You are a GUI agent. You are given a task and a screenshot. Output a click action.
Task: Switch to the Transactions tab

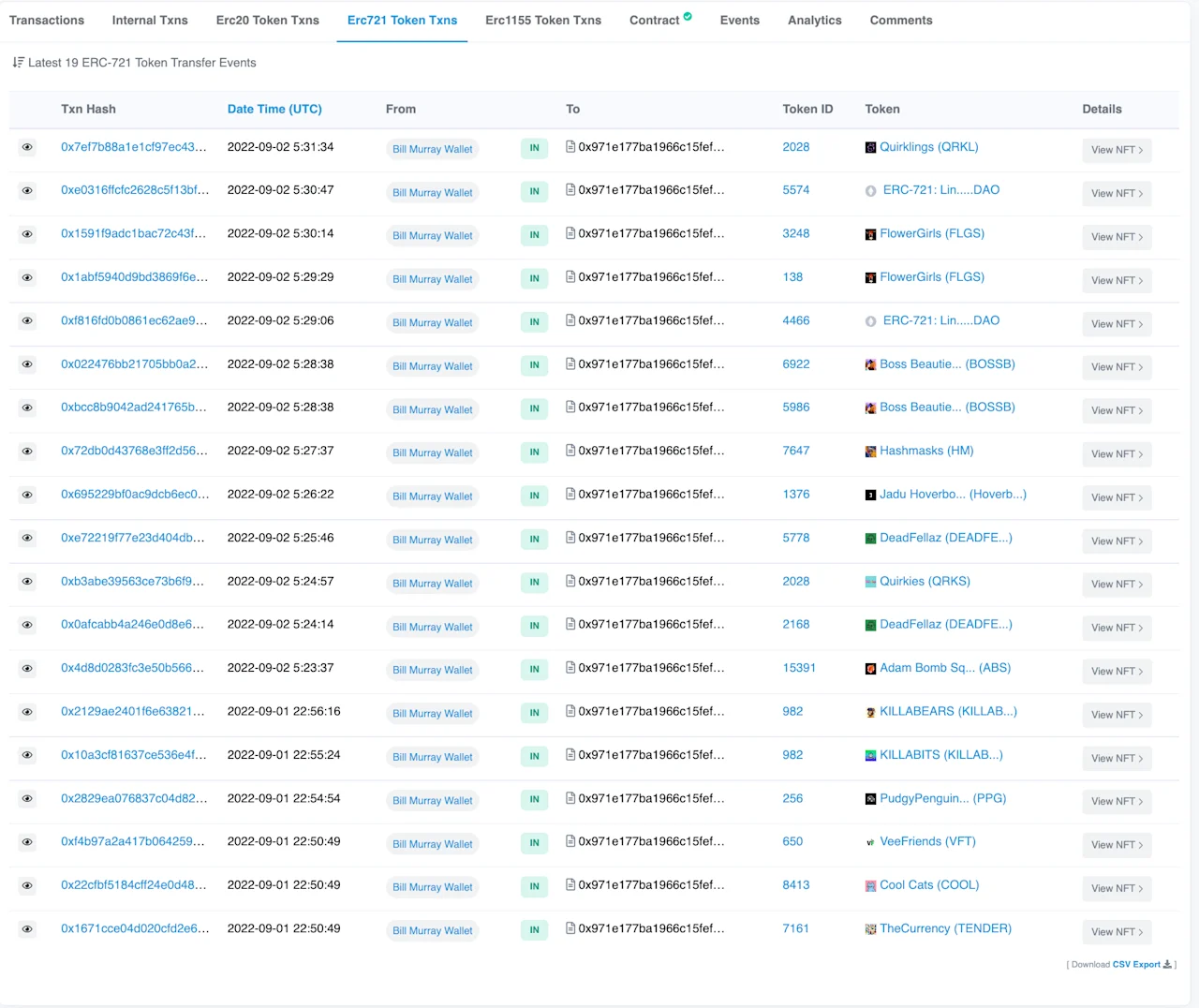[x=47, y=21]
